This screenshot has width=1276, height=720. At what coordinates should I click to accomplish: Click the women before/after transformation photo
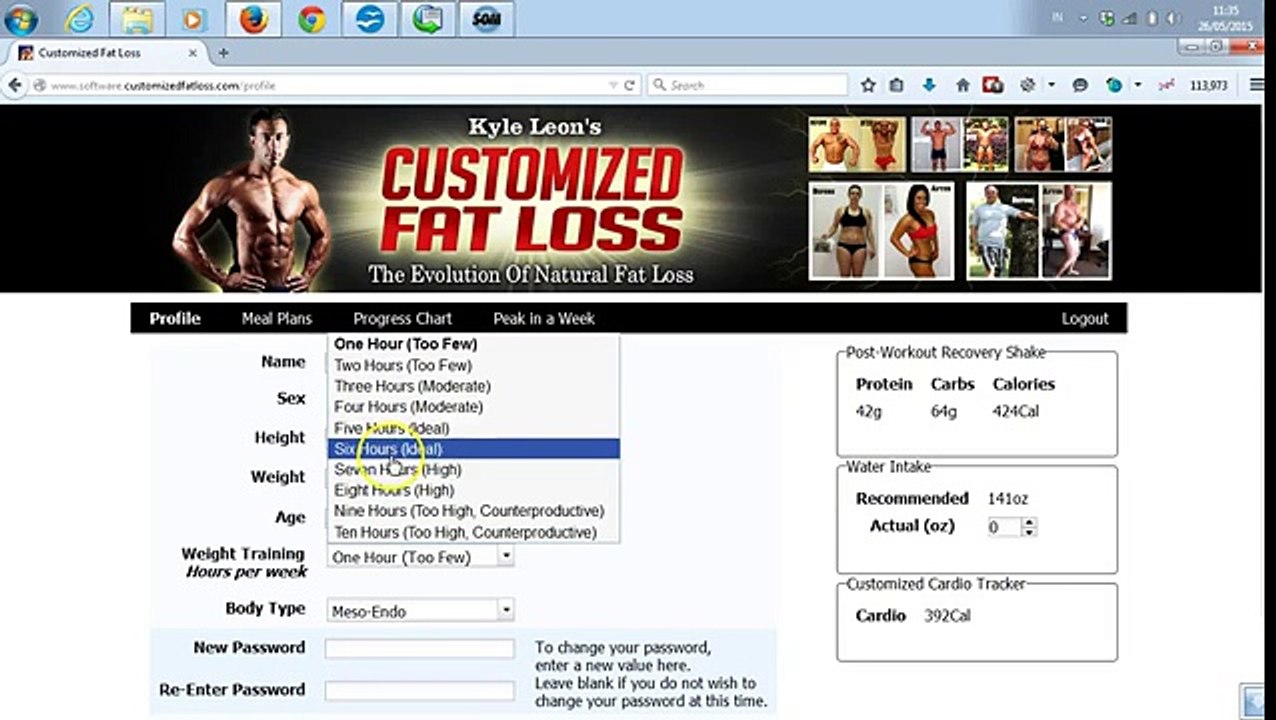tap(881, 230)
